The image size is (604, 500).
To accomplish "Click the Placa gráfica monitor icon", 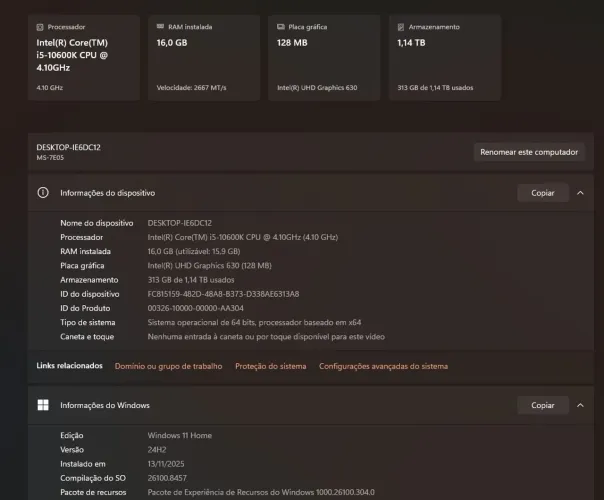I will click(x=281, y=27).
